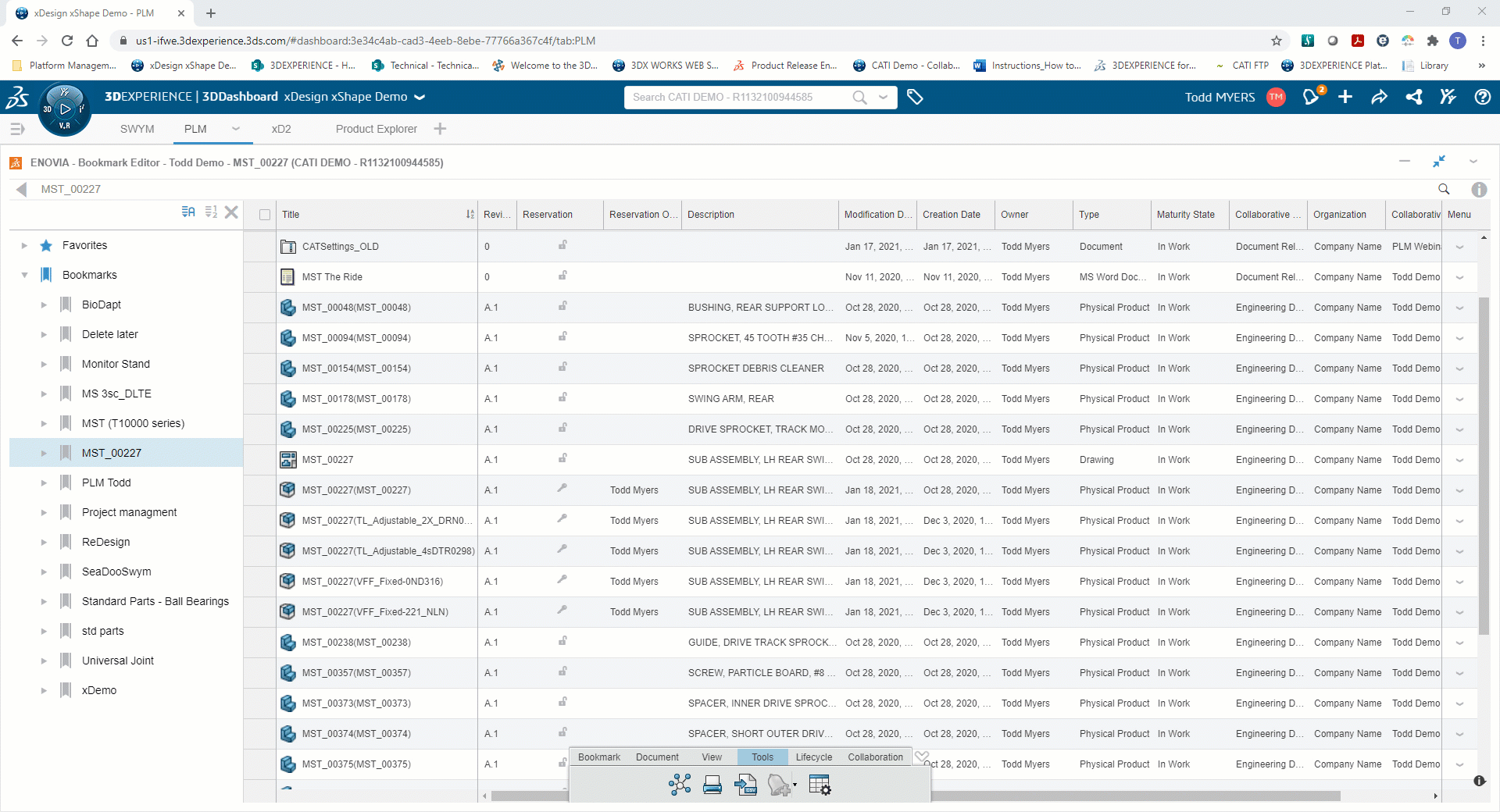
Task: Open the tools/content cross icon in top bar
Action: point(1448,97)
